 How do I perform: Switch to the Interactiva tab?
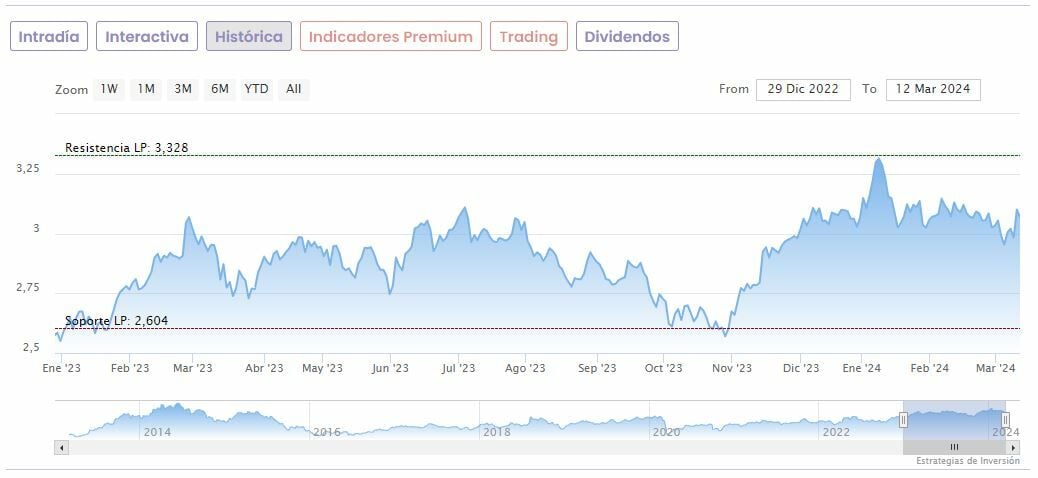tap(147, 36)
